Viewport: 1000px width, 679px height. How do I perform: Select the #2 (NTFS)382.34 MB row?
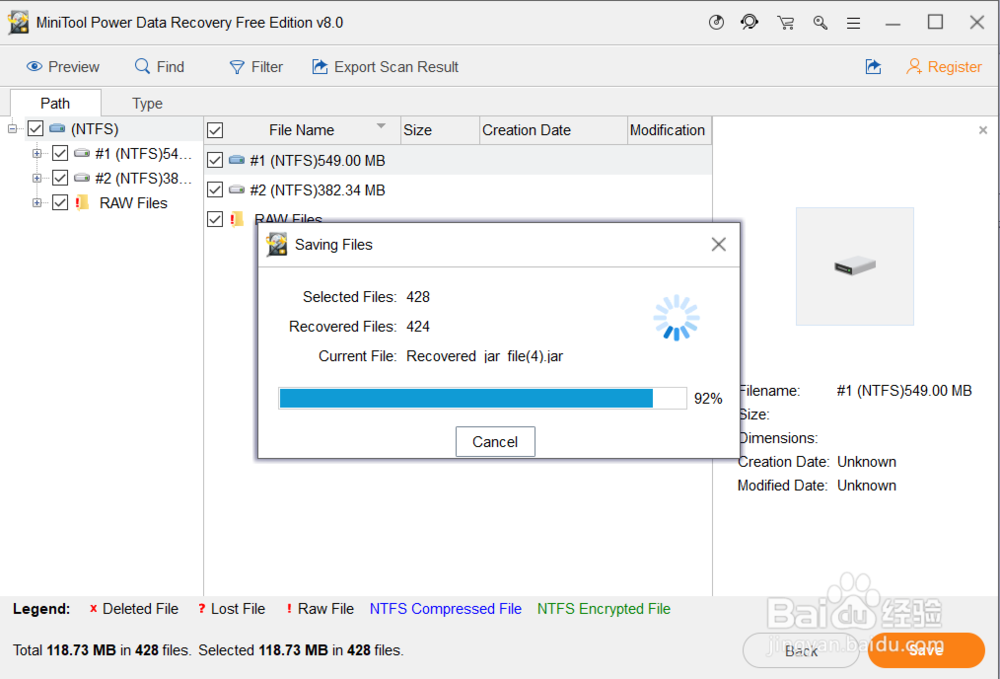click(x=458, y=190)
